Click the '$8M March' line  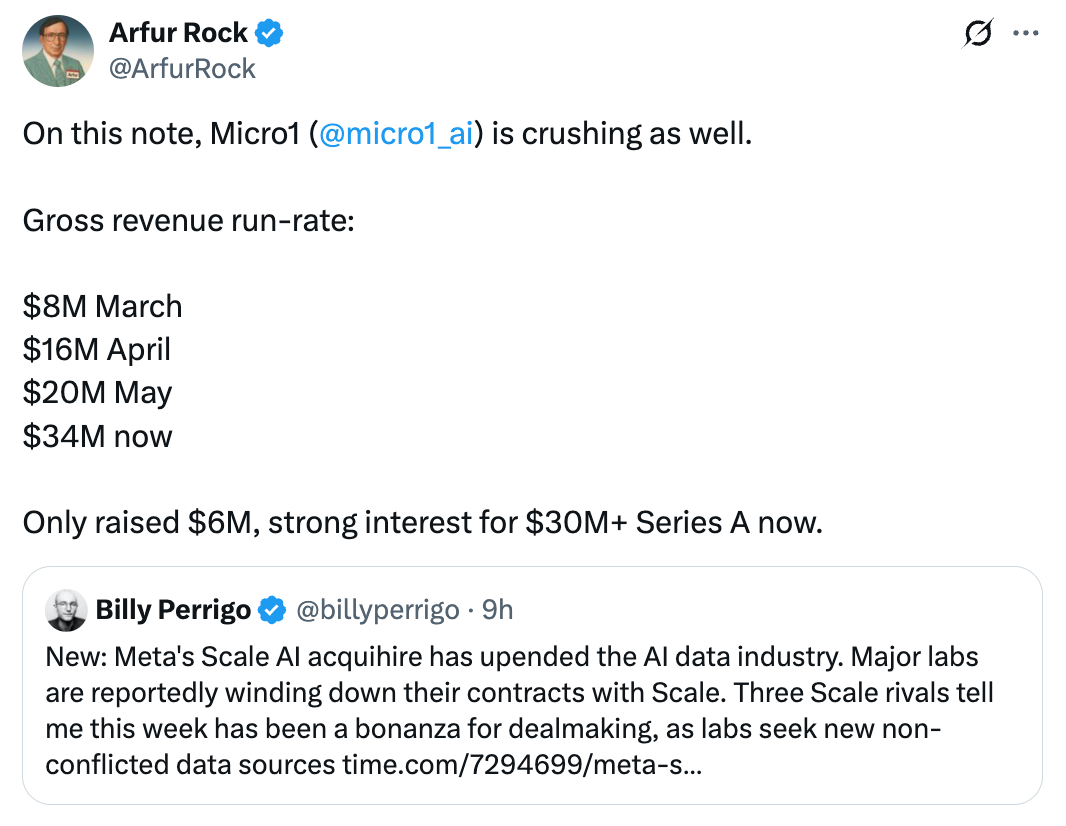pyautogui.click(x=103, y=307)
